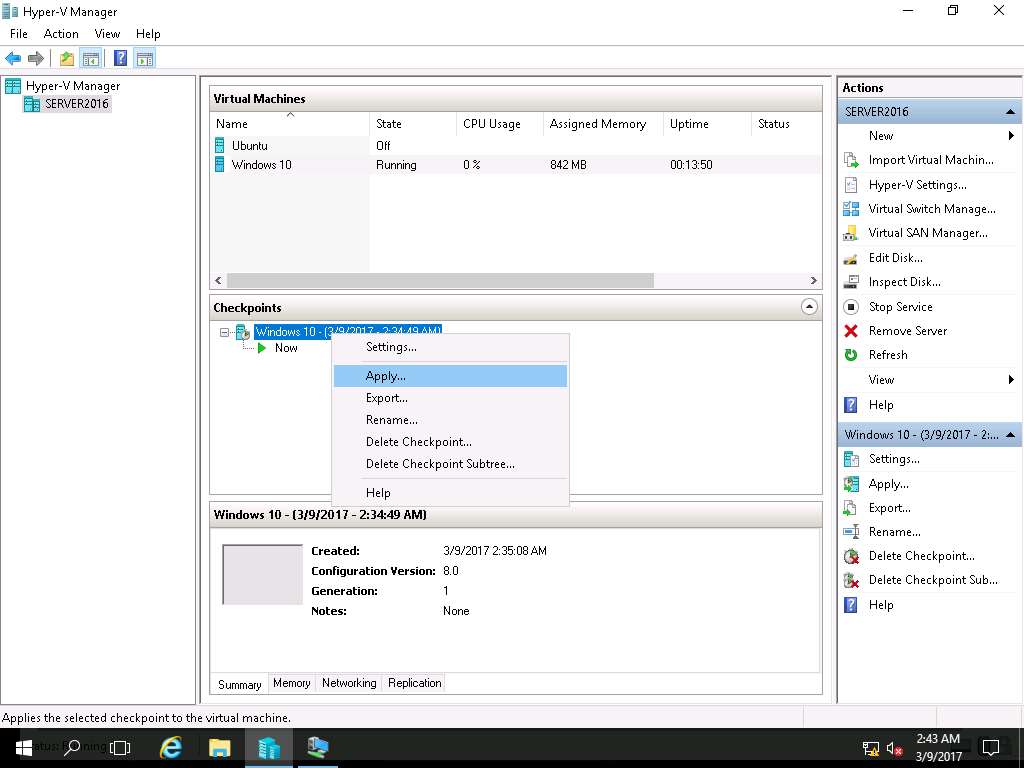Image resolution: width=1024 pixels, height=768 pixels.
Task: Select the Hyper-V Manager root node
Action: (x=73, y=86)
